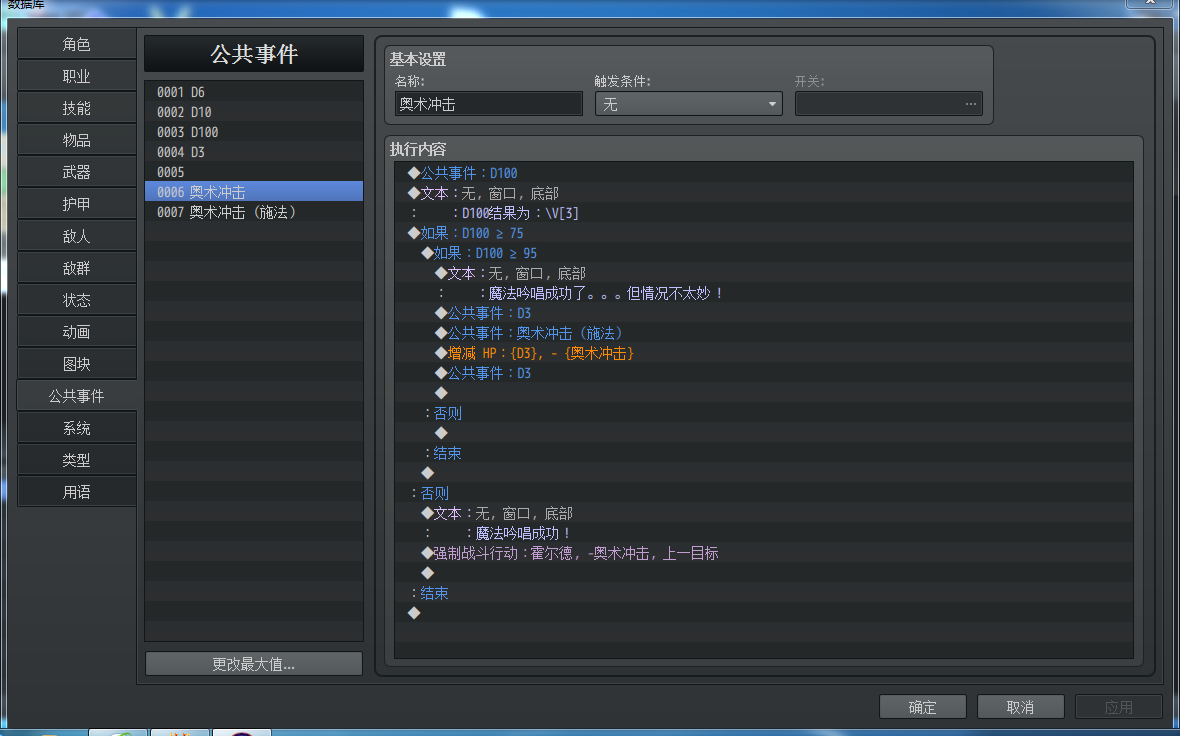Pick the empty common event 0005
The image size is (1180, 736).
point(254,172)
